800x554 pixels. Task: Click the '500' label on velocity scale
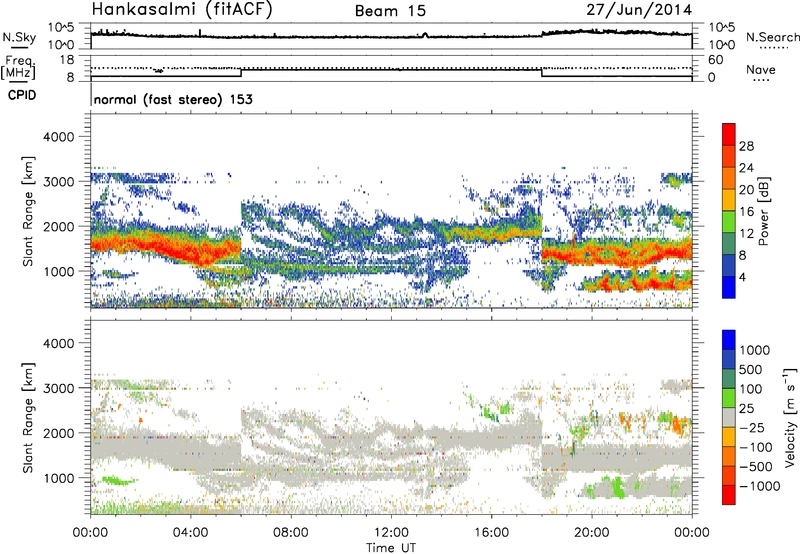point(753,370)
